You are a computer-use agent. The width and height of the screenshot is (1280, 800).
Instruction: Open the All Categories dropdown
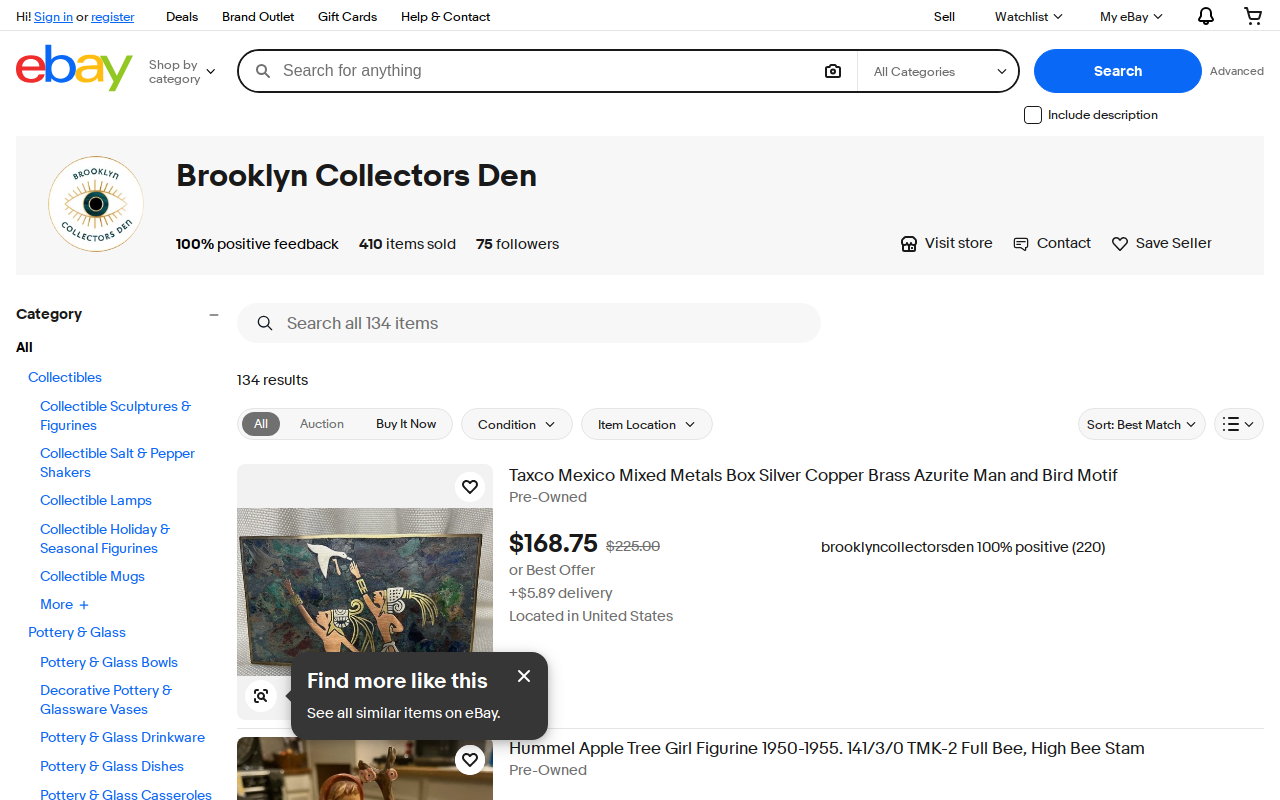point(938,71)
